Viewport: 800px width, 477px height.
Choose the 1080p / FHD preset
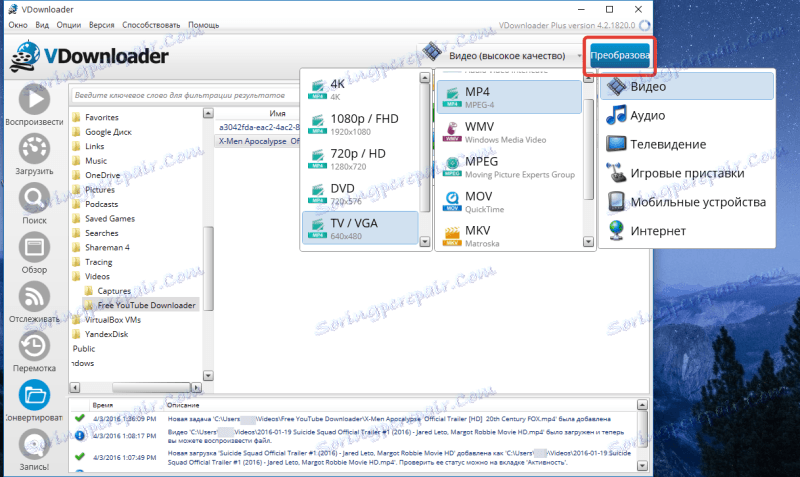click(x=361, y=124)
